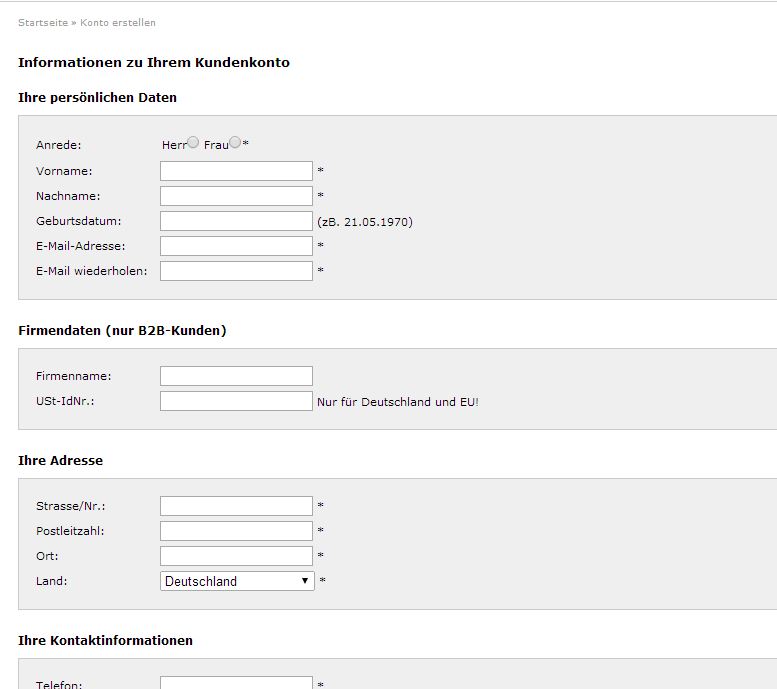Image resolution: width=777 pixels, height=689 pixels.
Task: Select the Strasse/Nr. input field
Action: [236, 506]
